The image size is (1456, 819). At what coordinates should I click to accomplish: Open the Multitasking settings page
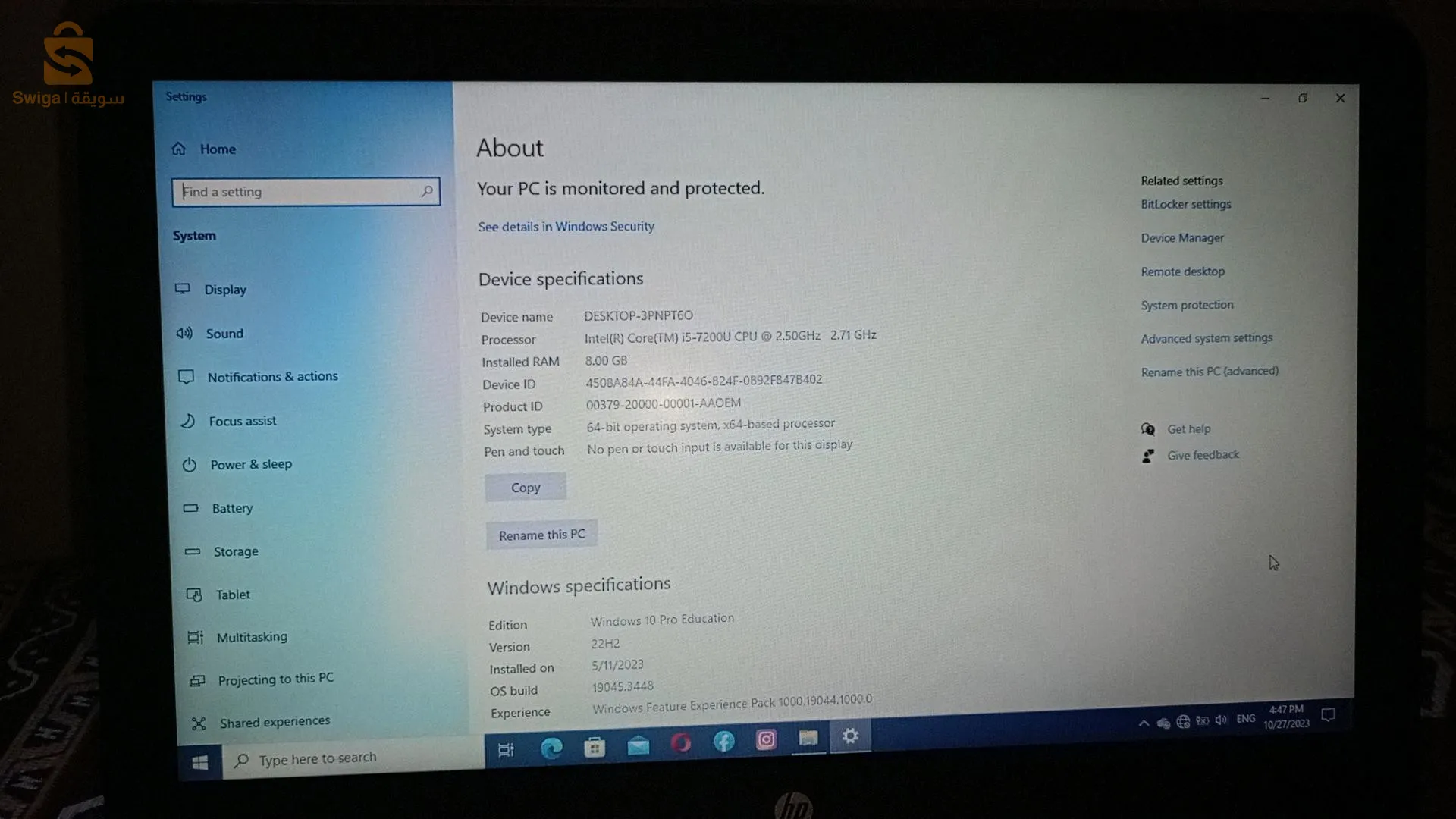(252, 637)
